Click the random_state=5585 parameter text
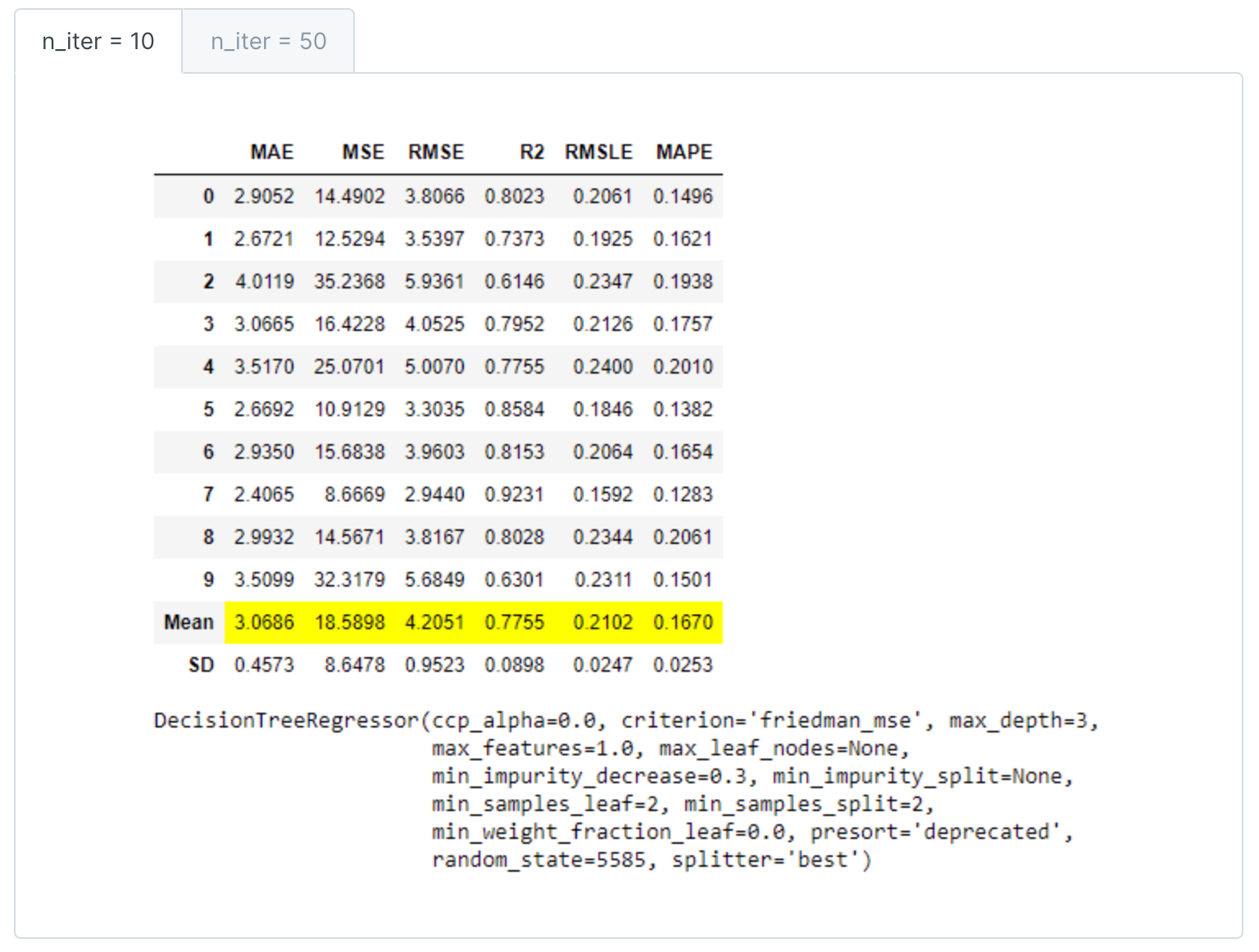This screenshot has width=1259, height=952. [539, 860]
